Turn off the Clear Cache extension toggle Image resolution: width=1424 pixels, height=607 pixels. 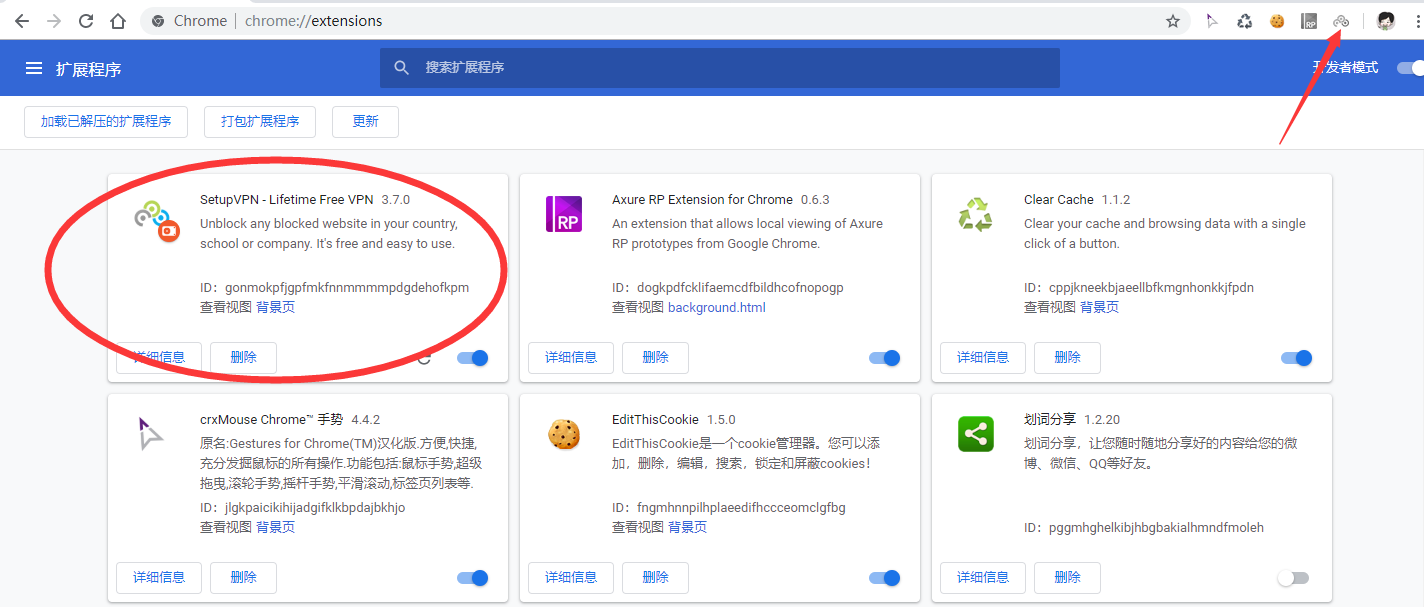1297,358
